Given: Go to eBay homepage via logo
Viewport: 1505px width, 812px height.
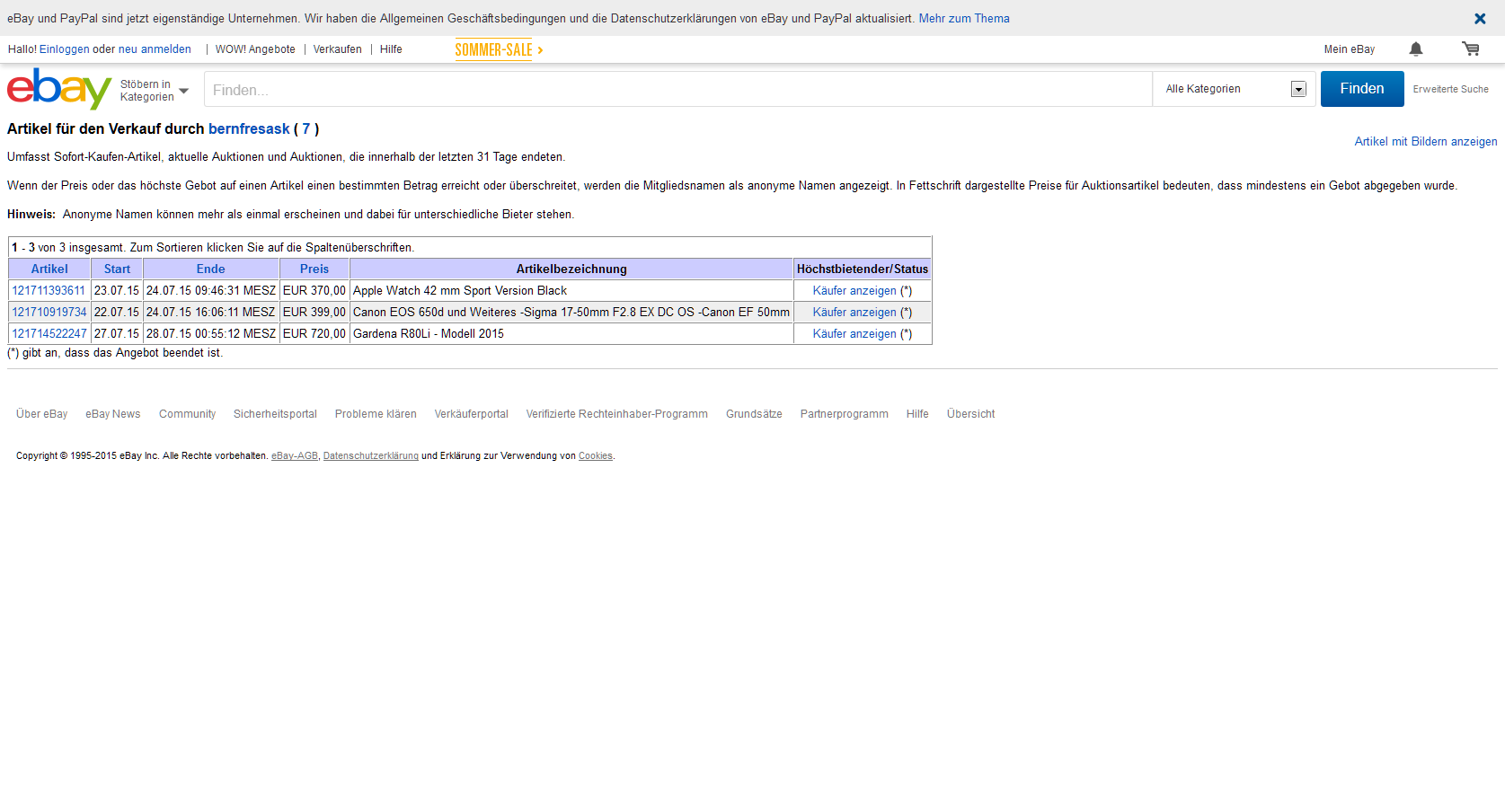Looking at the screenshot, I should coord(59,89).
